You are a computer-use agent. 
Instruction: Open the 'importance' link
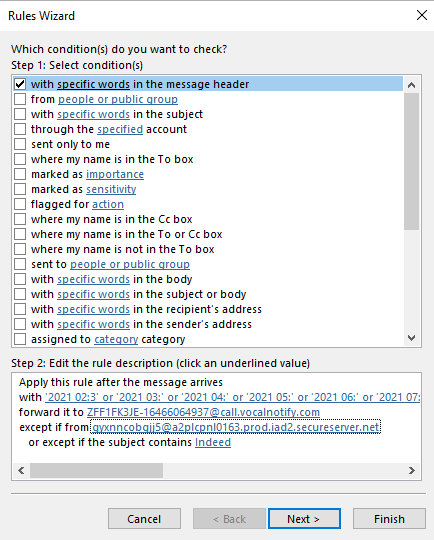tap(115, 174)
